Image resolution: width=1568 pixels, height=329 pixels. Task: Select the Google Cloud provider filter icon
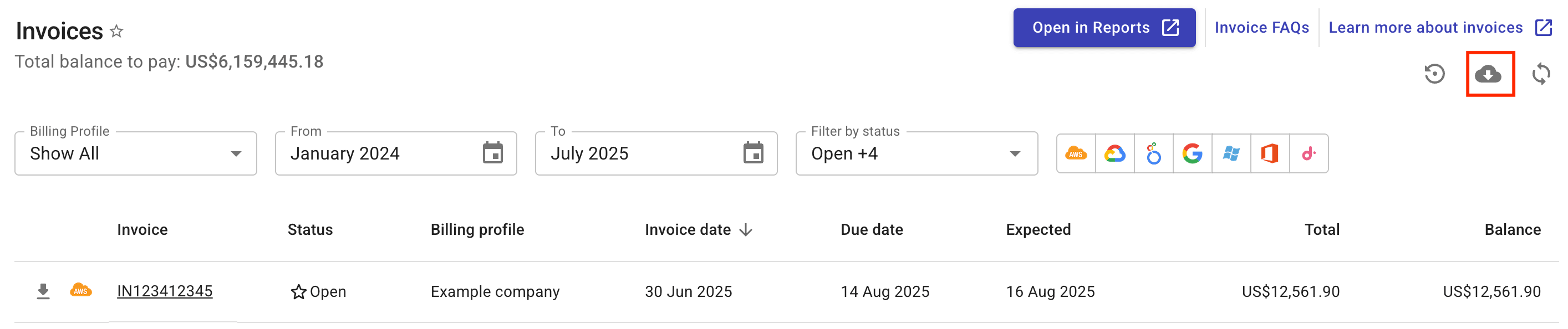1115,154
